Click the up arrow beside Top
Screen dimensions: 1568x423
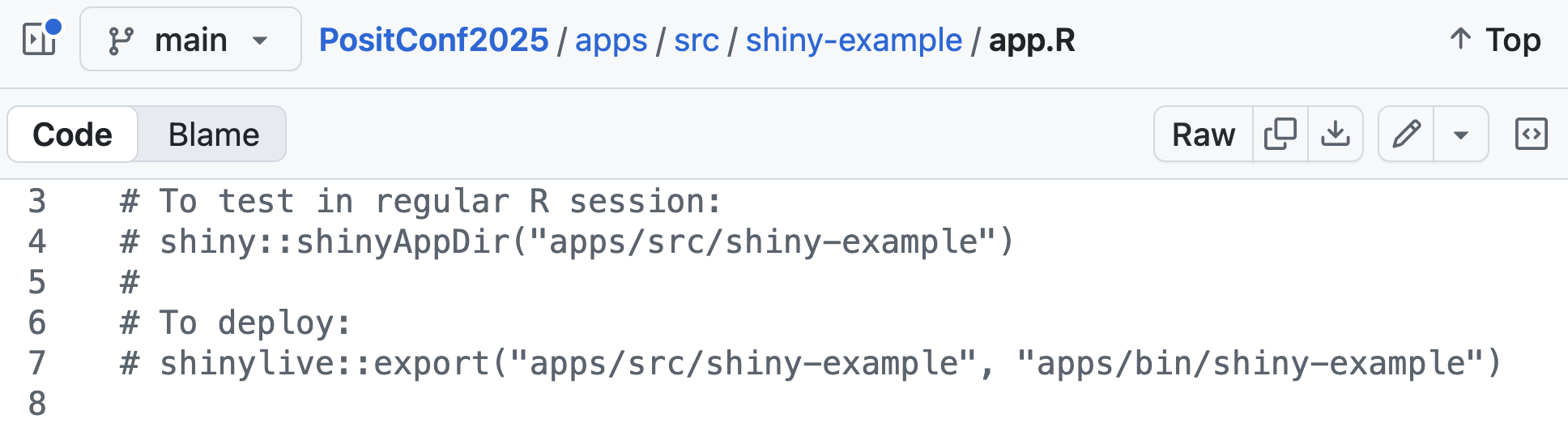[1460, 39]
